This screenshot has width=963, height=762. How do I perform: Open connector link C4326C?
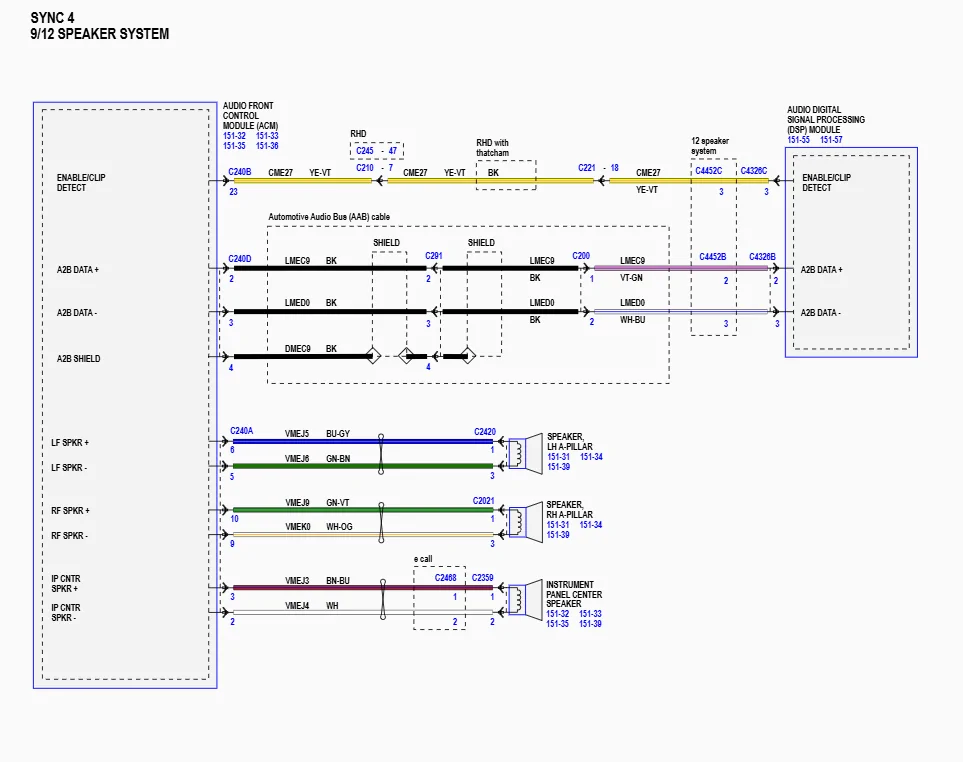(754, 171)
